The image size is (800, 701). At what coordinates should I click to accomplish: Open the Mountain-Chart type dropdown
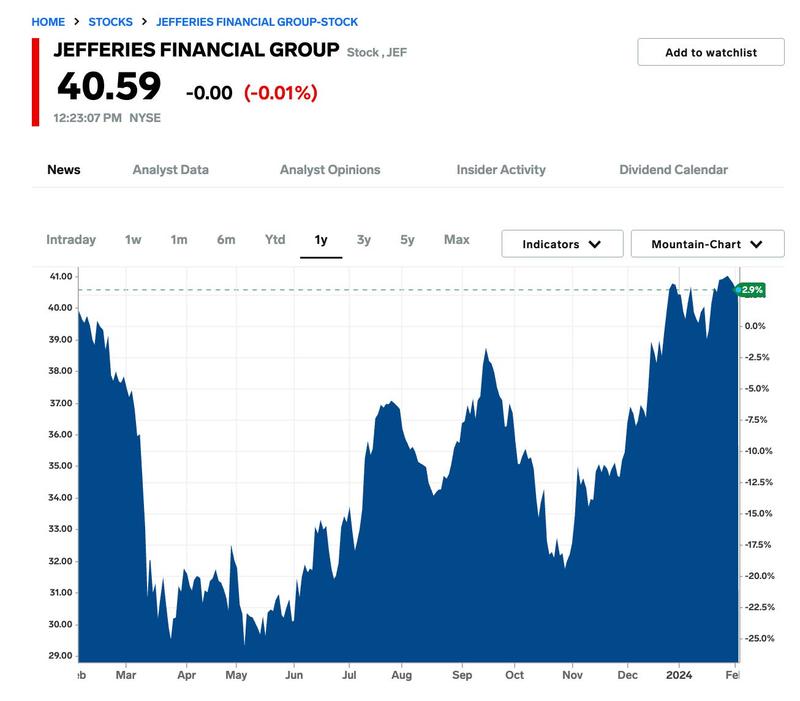pyautogui.click(x=707, y=244)
